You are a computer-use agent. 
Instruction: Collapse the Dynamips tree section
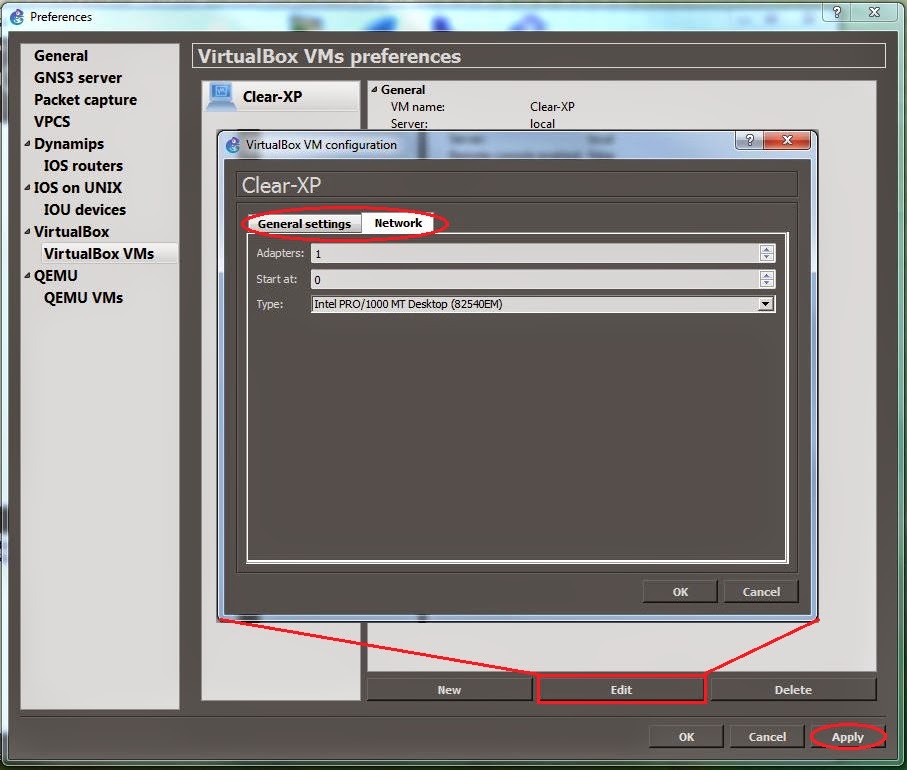pos(27,143)
